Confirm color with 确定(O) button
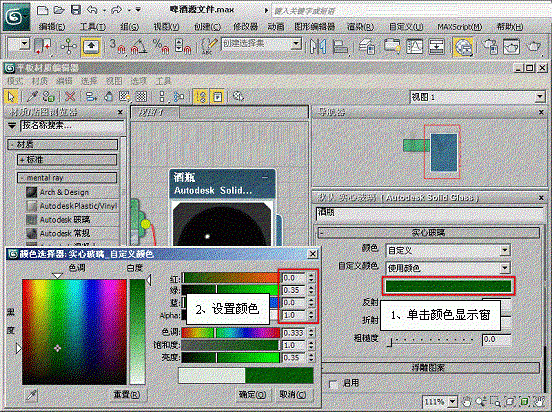The height and width of the screenshot is (412, 552). [x=252, y=394]
